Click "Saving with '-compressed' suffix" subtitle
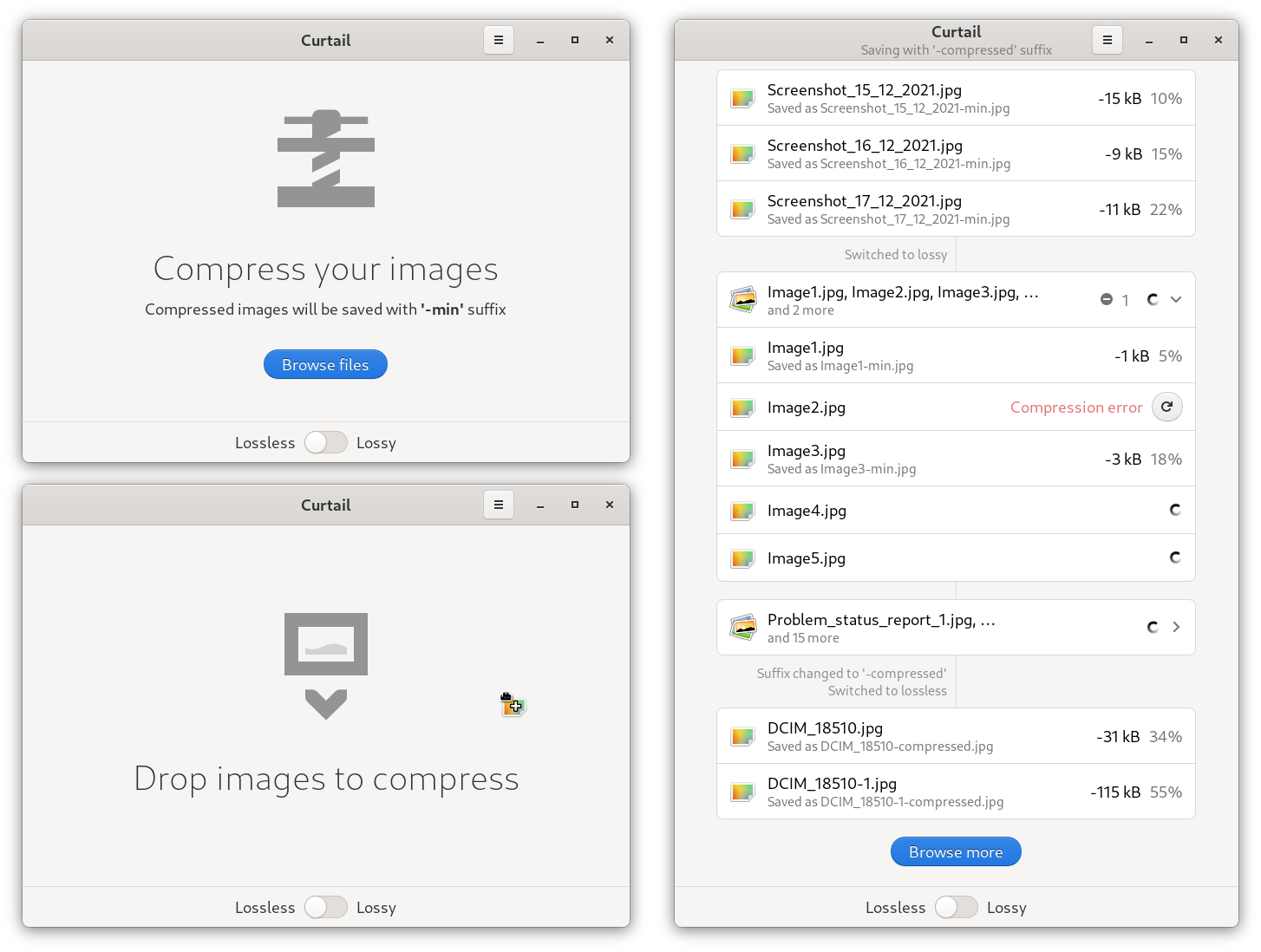This screenshot has width=1261, height=952. pos(957,50)
